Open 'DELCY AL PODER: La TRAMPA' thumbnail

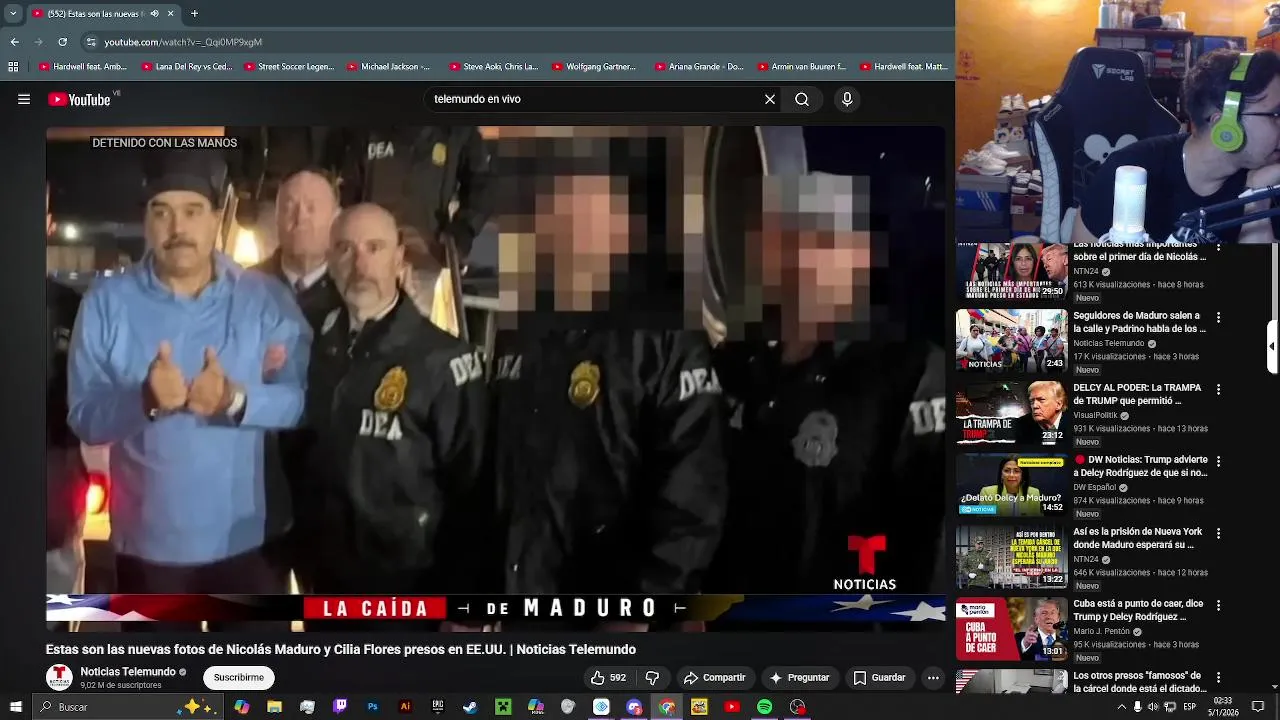pyautogui.click(x=1012, y=413)
